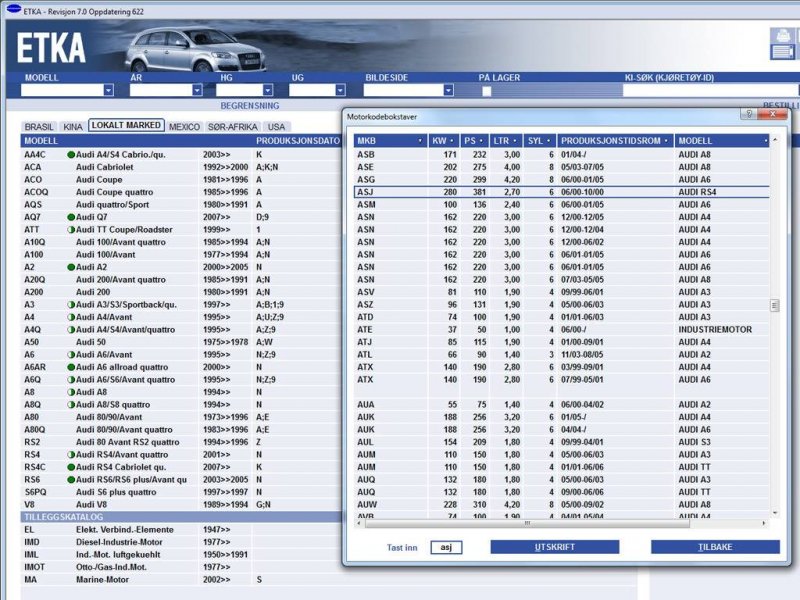Select the SØR-AFRIKA tab
Viewport: 800px width, 600px height.
233,127
